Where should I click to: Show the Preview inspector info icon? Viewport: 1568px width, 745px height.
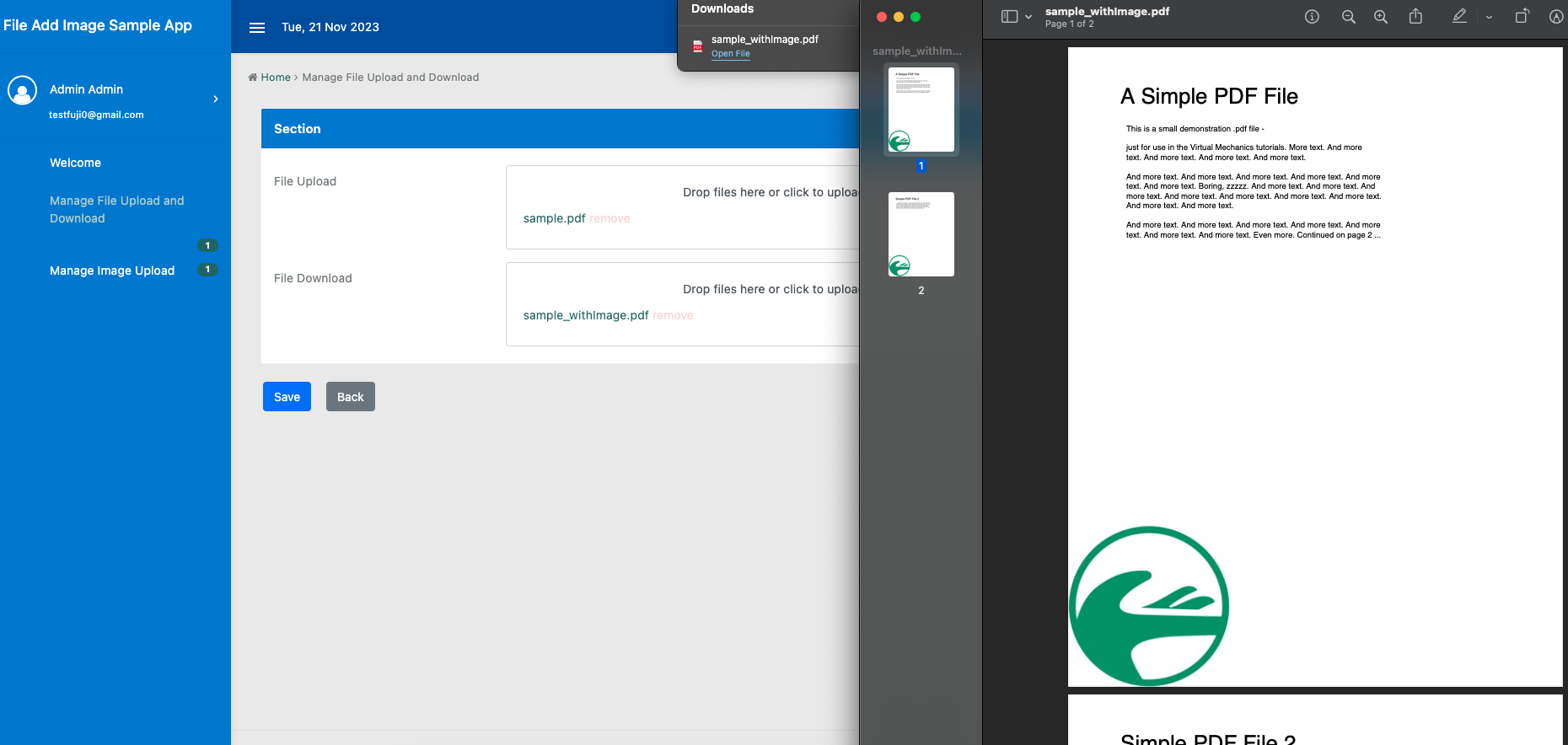(x=1312, y=17)
